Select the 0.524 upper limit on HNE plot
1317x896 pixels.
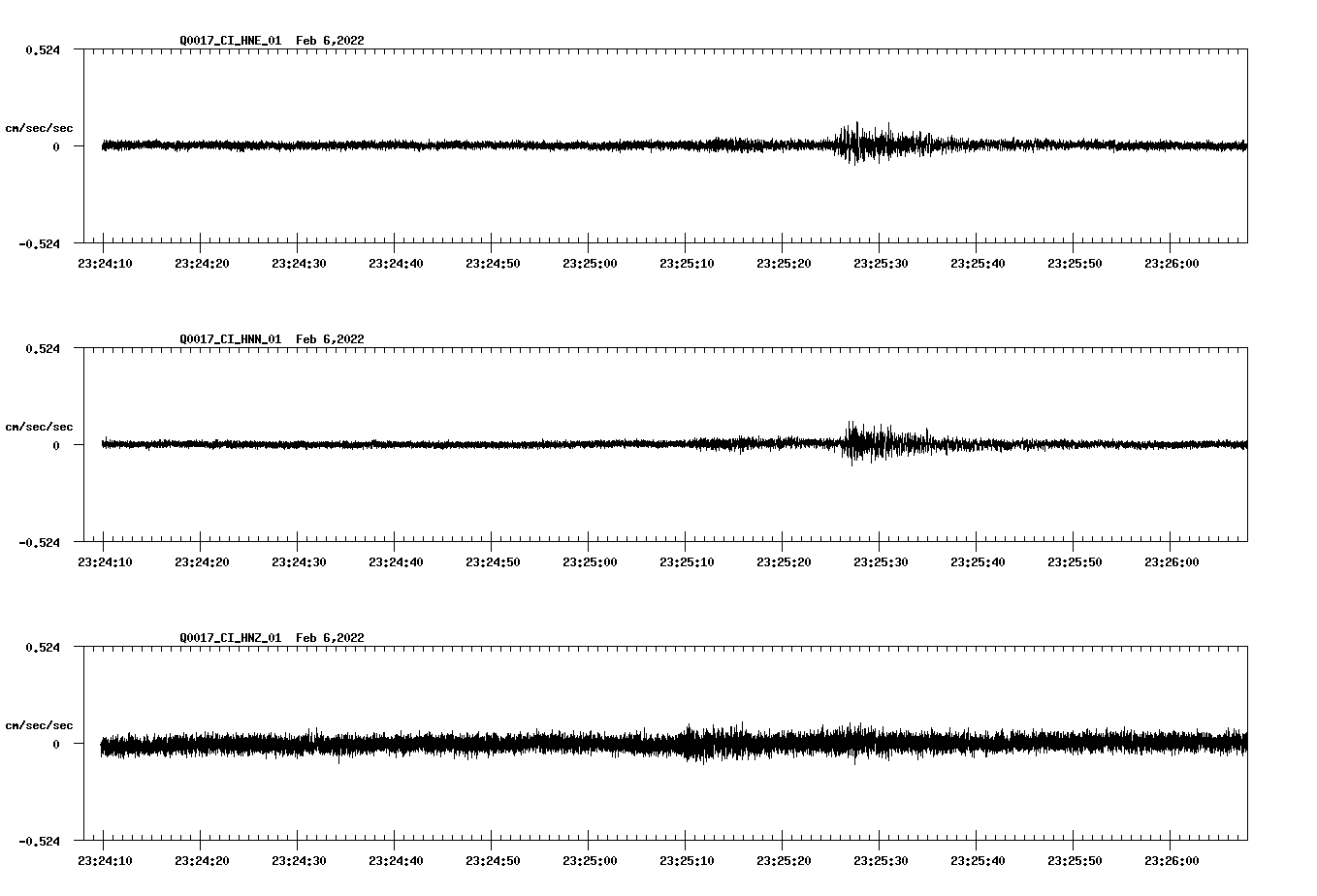pos(42,49)
